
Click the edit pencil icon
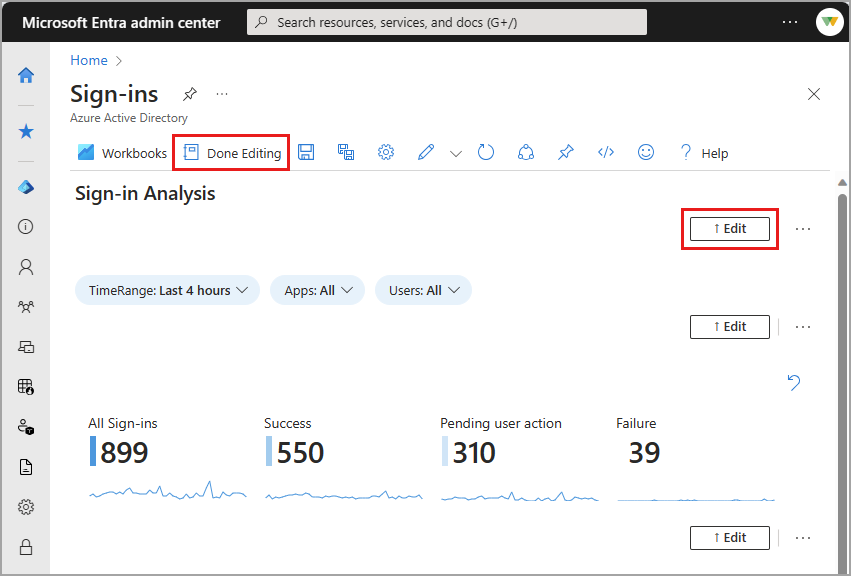425,152
